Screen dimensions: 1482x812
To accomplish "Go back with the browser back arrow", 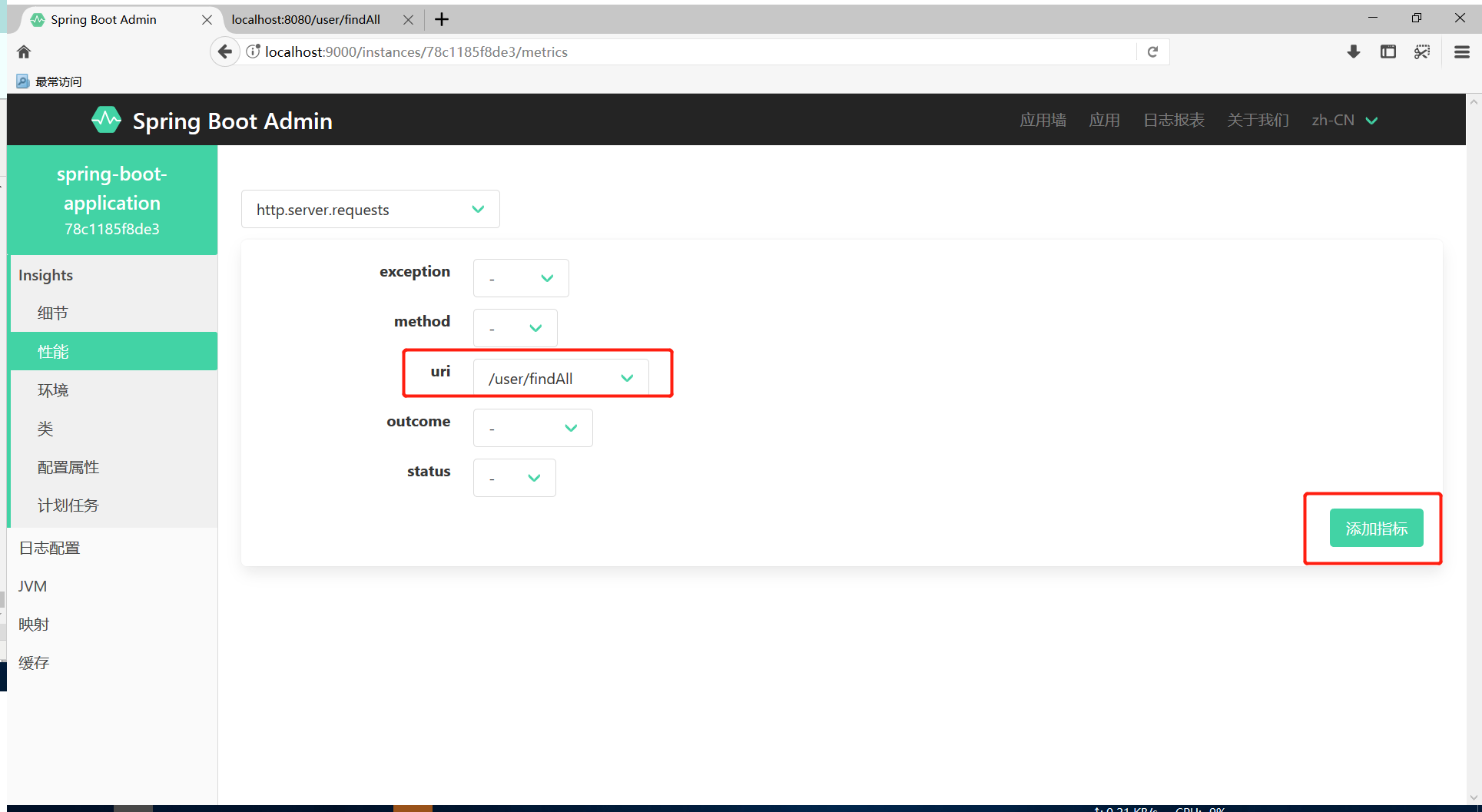I will tap(224, 52).
